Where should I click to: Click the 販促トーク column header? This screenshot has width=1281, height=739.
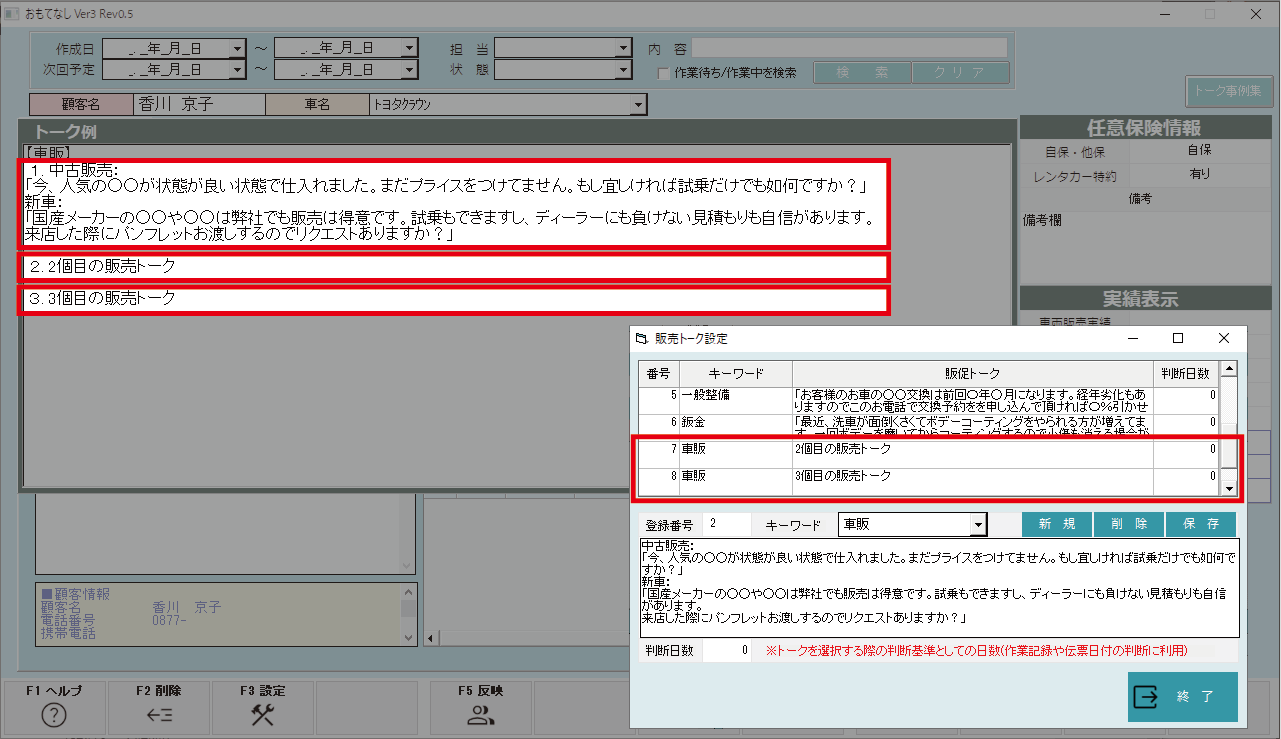click(x=972, y=374)
